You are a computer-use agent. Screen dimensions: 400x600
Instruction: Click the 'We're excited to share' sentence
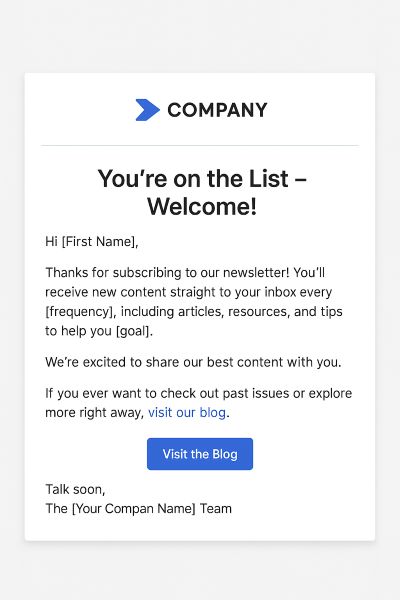[193, 362]
